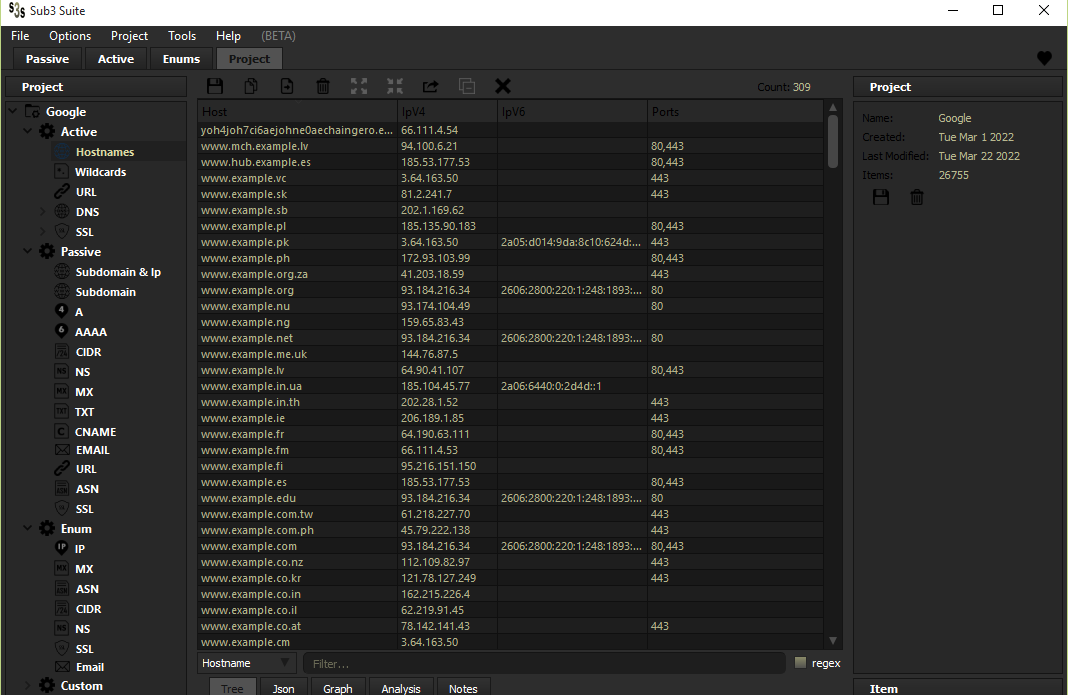The width and height of the screenshot is (1068, 695).
Task: Click the save icon in the results toolbar
Action: pyautogui.click(x=215, y=86)
